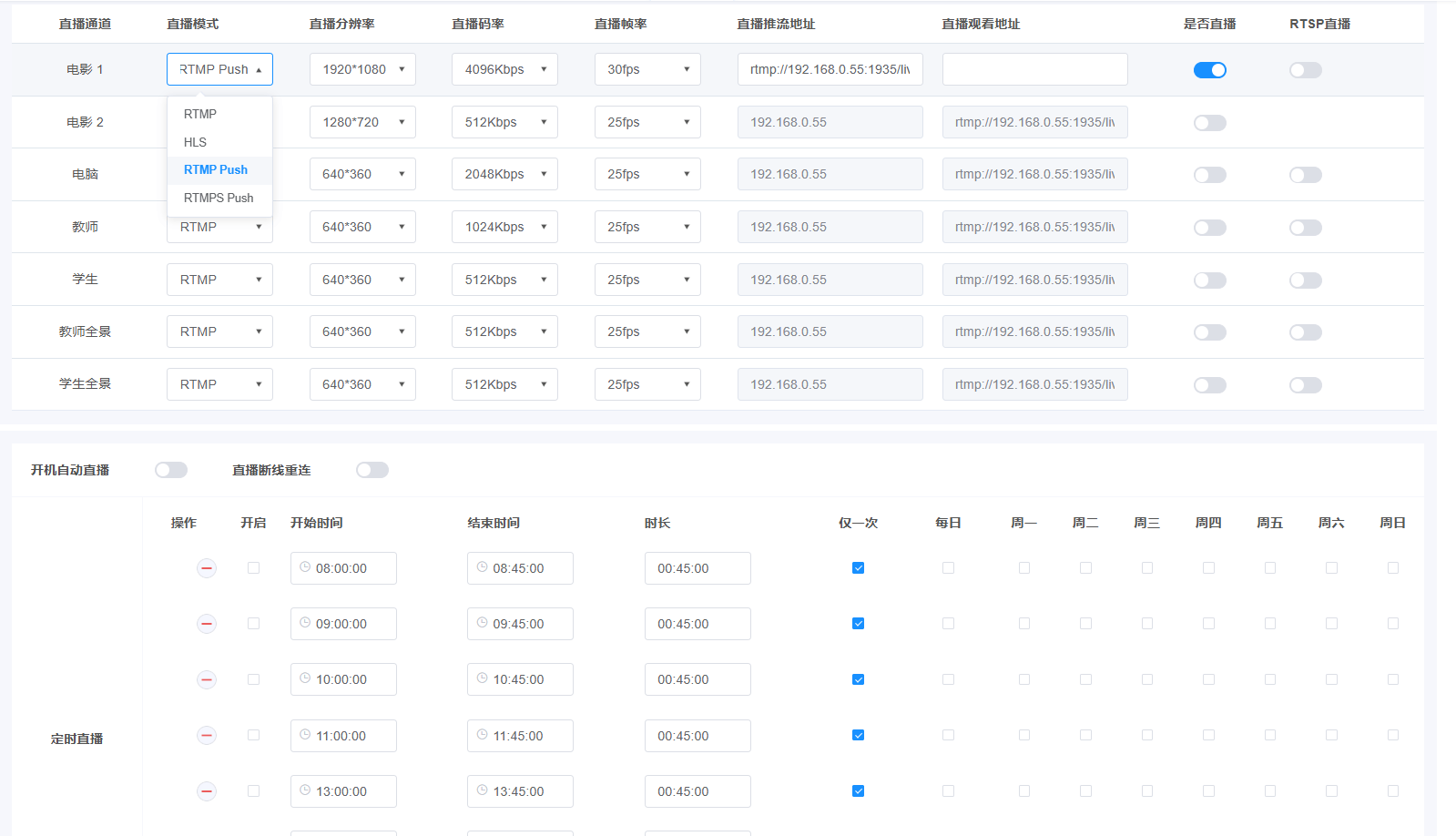Screen dimensions: 1456x836
Task: Check 周五 for the 09:00:00 schedule
Action: point(1270,624)
